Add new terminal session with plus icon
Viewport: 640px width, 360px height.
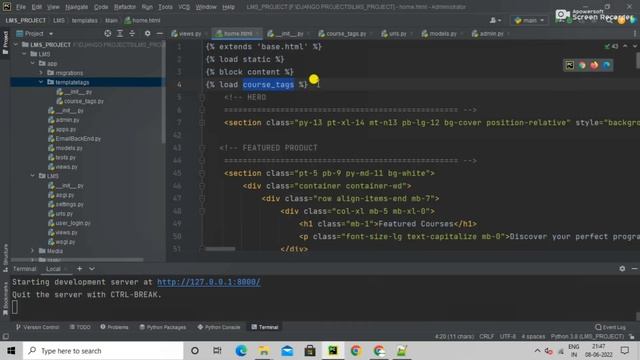coord(80,269)
